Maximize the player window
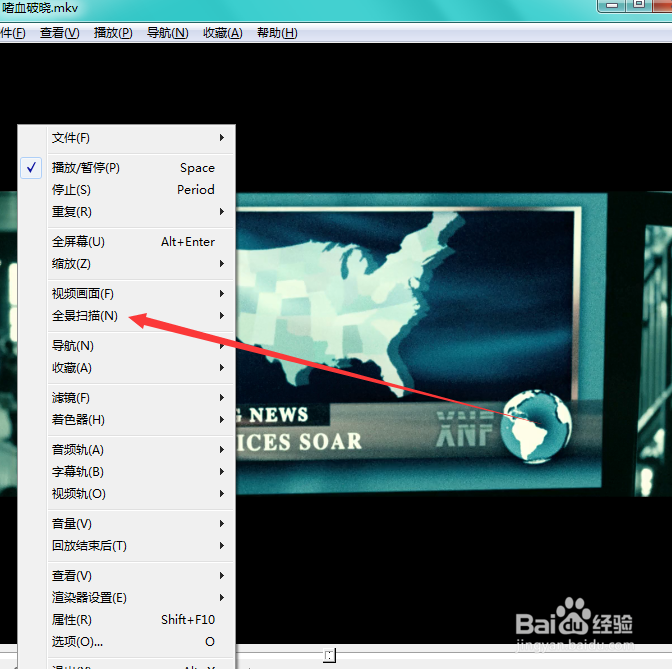The height and width of the screenshot is (669, 672). coord(639,6)
